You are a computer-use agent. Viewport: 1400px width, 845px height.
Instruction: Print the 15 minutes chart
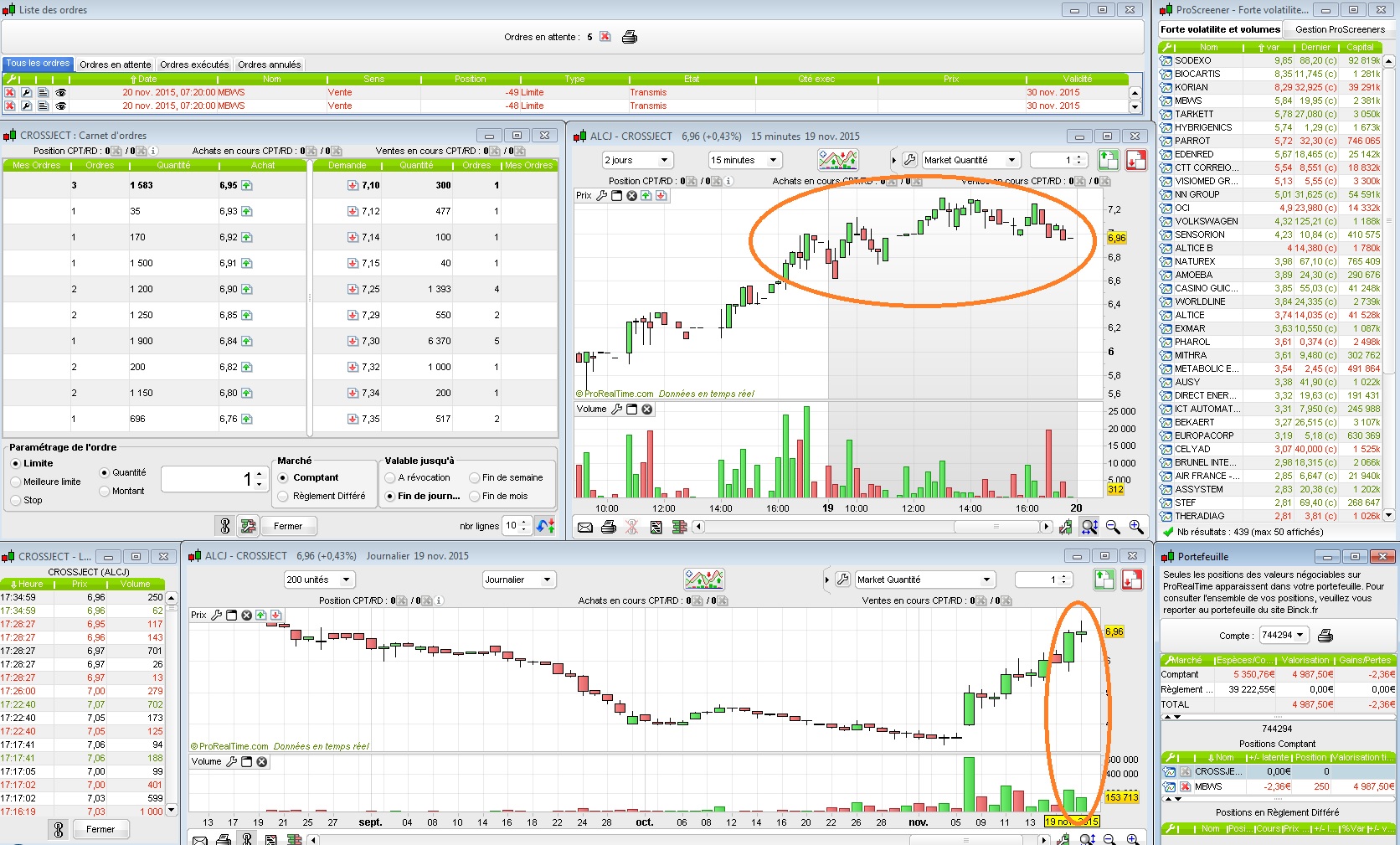(609, 527)
